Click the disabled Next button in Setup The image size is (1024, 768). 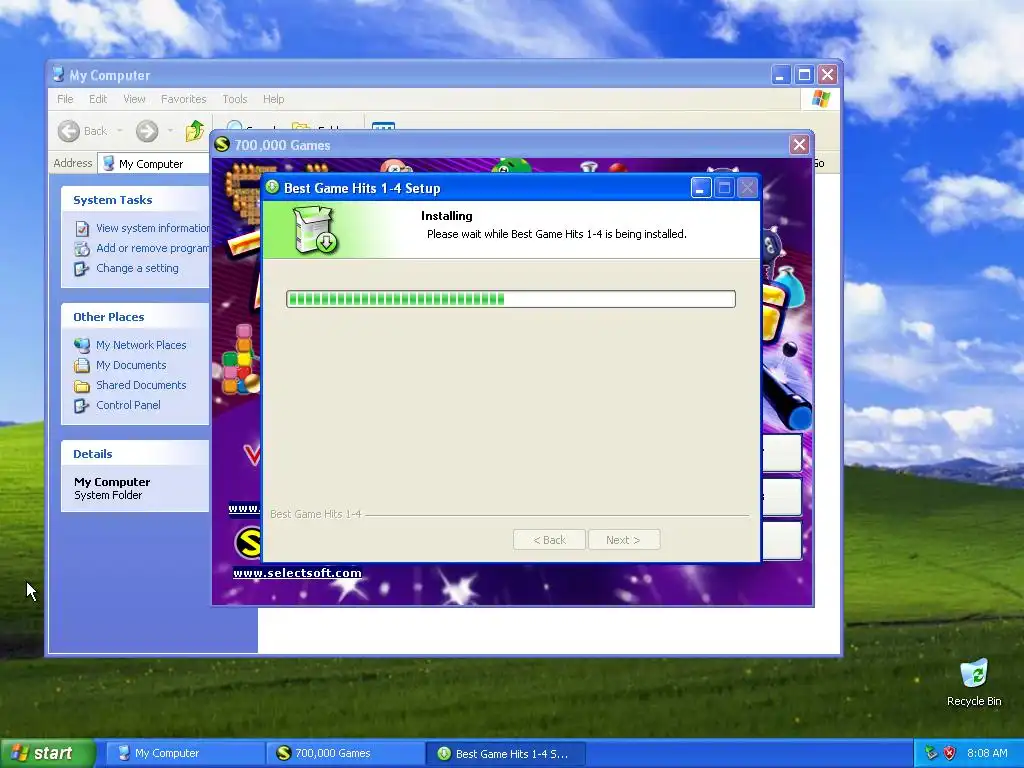click(624, 540)
